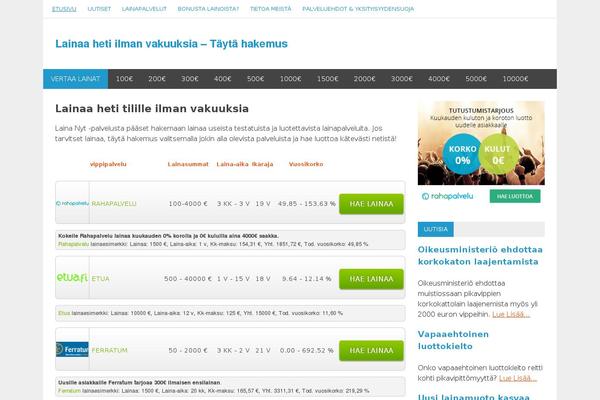Open LAINAPALVELUT in top navigation
600x400 pixels.
coord(144,9)
